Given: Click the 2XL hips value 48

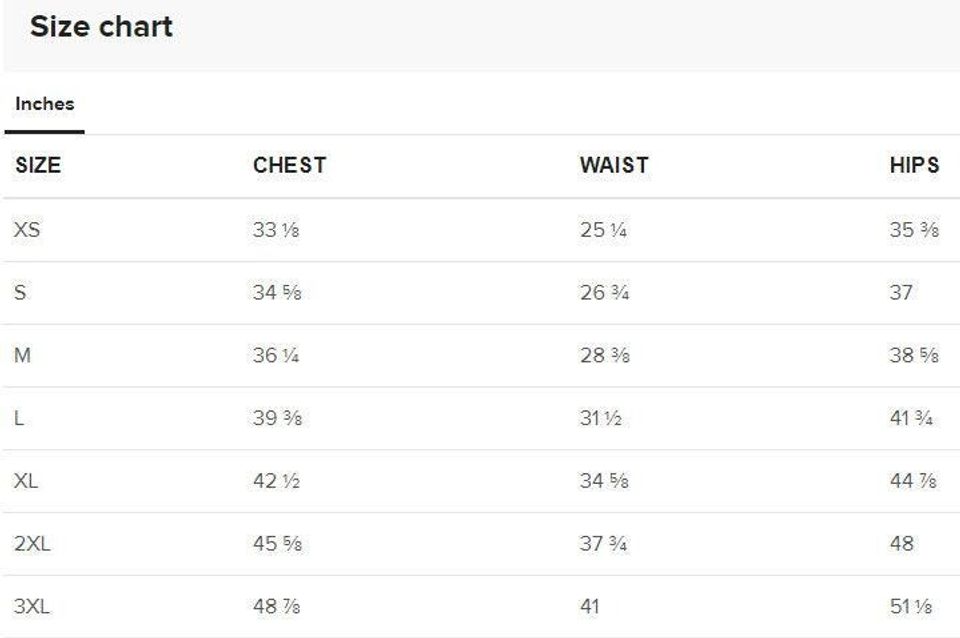Looking at the screenshot, I should coord(901,544).
